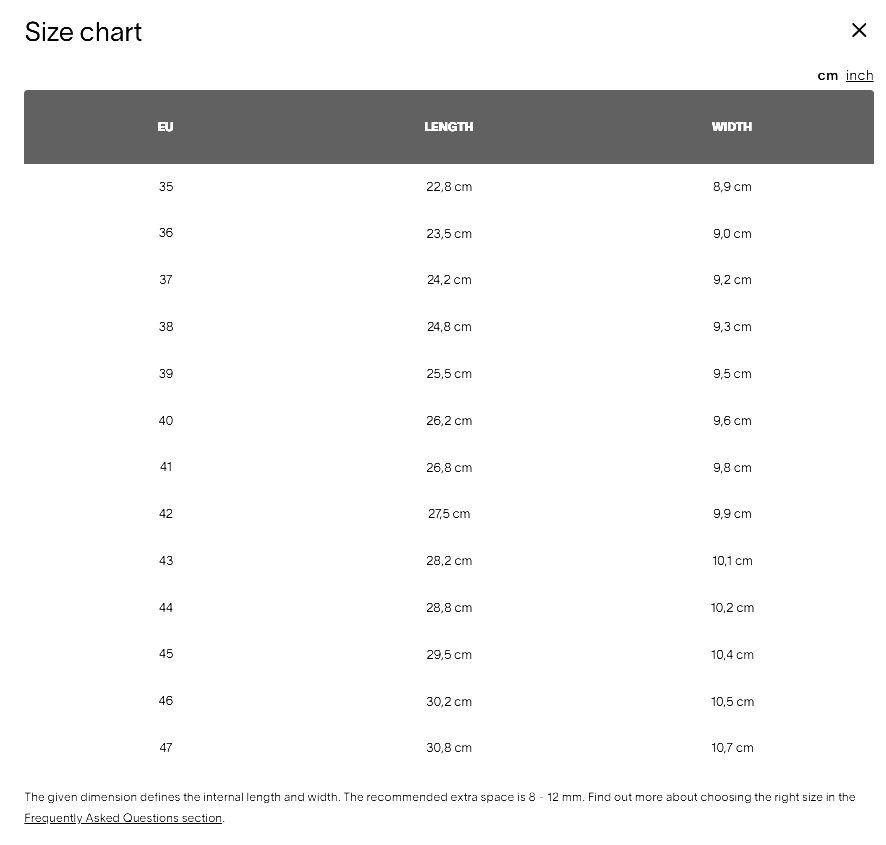Viewport: 886px width, 845px height.
Task: Click the 10,7 cm width value
Action: (732, 748)
